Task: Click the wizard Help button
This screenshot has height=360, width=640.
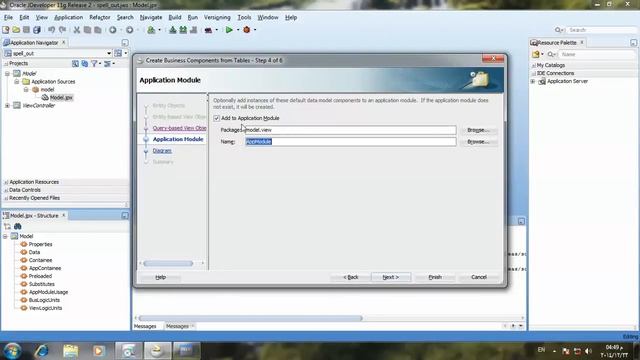Action: [x=160, y=277]
